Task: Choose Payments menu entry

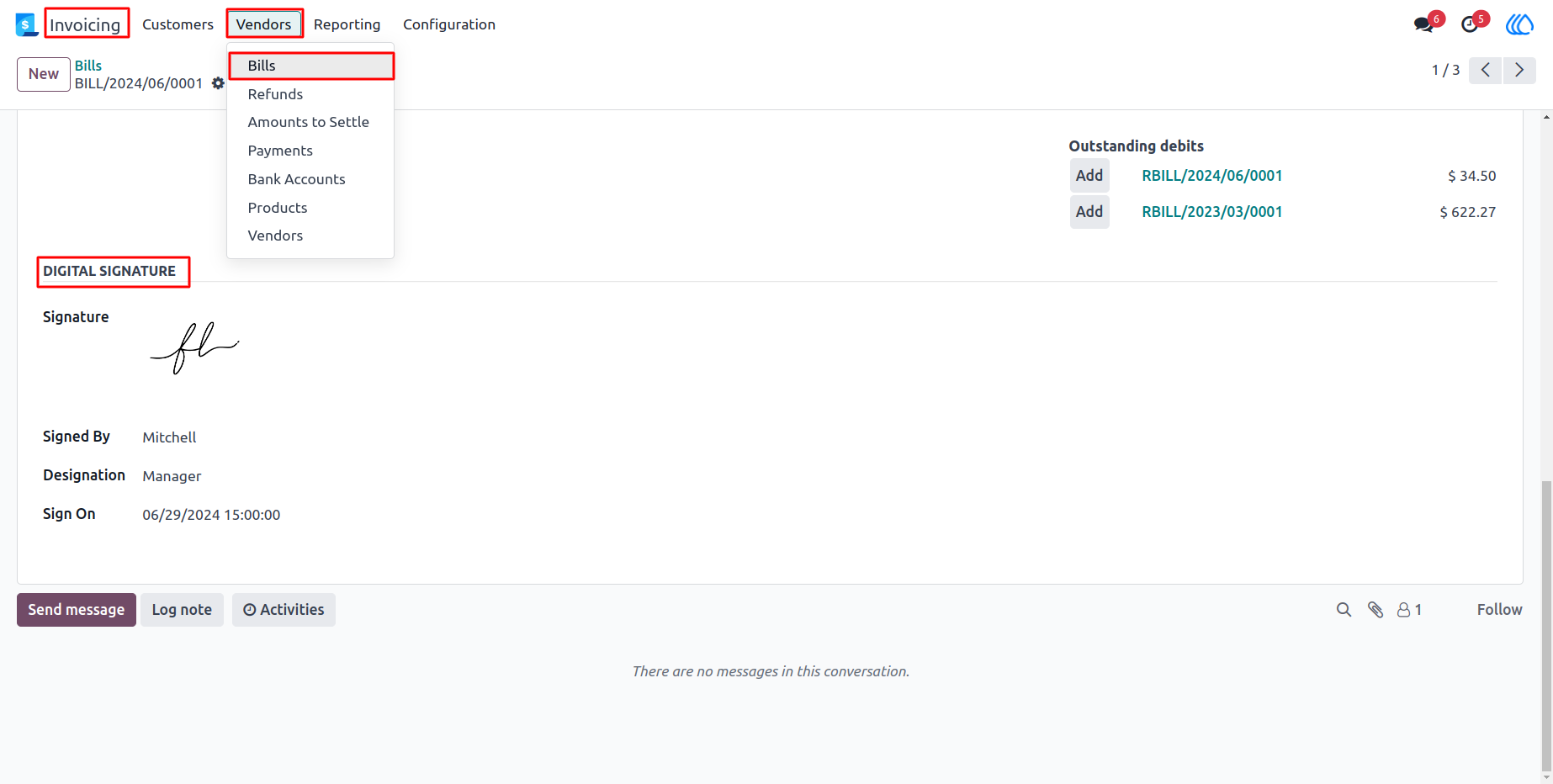Action: point(310,151)
